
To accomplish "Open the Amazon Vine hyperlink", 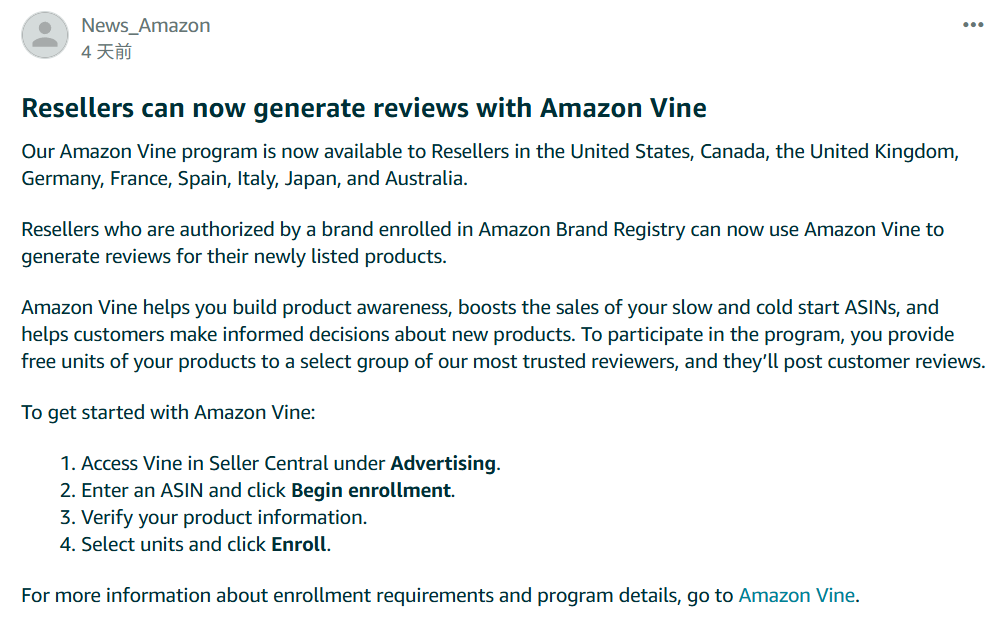I will point(797,596).
